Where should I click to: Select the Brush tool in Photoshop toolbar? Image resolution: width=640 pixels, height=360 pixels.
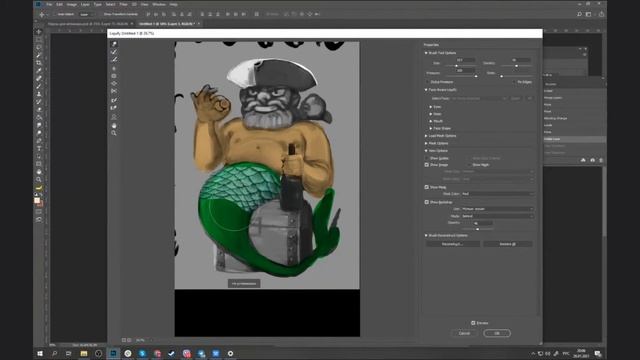click(39, 86)
